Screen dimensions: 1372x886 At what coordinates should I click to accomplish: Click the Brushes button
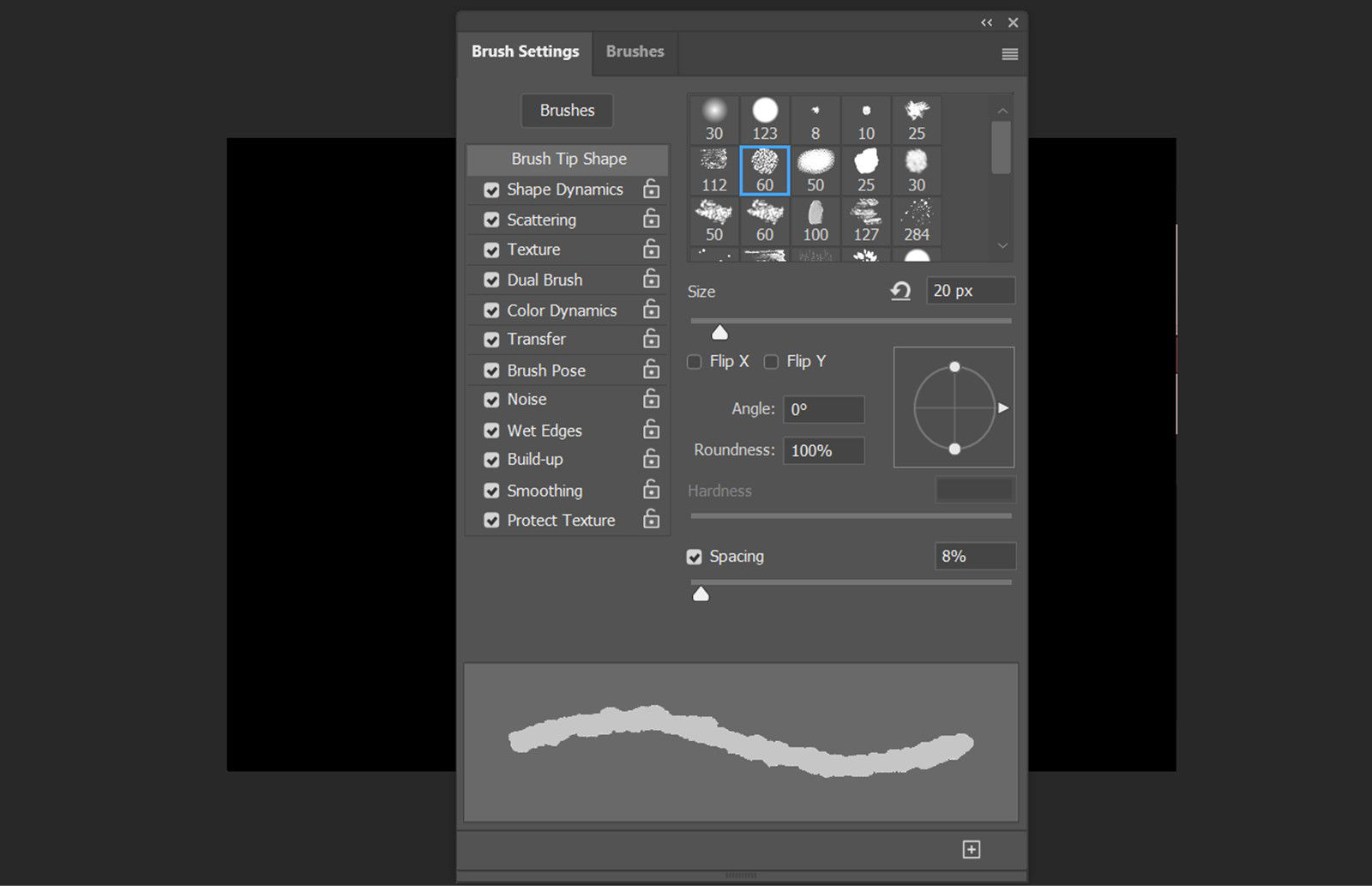tap(567, 111)
